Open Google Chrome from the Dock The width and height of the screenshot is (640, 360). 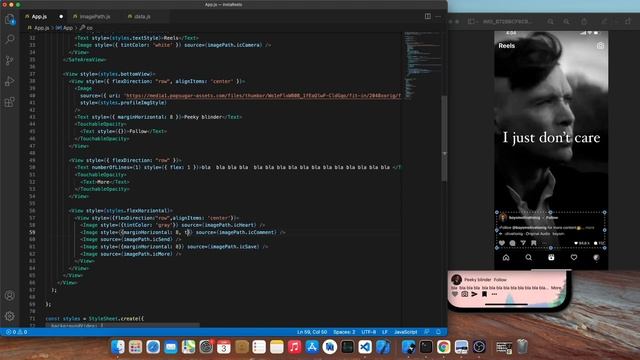[444, 347]
